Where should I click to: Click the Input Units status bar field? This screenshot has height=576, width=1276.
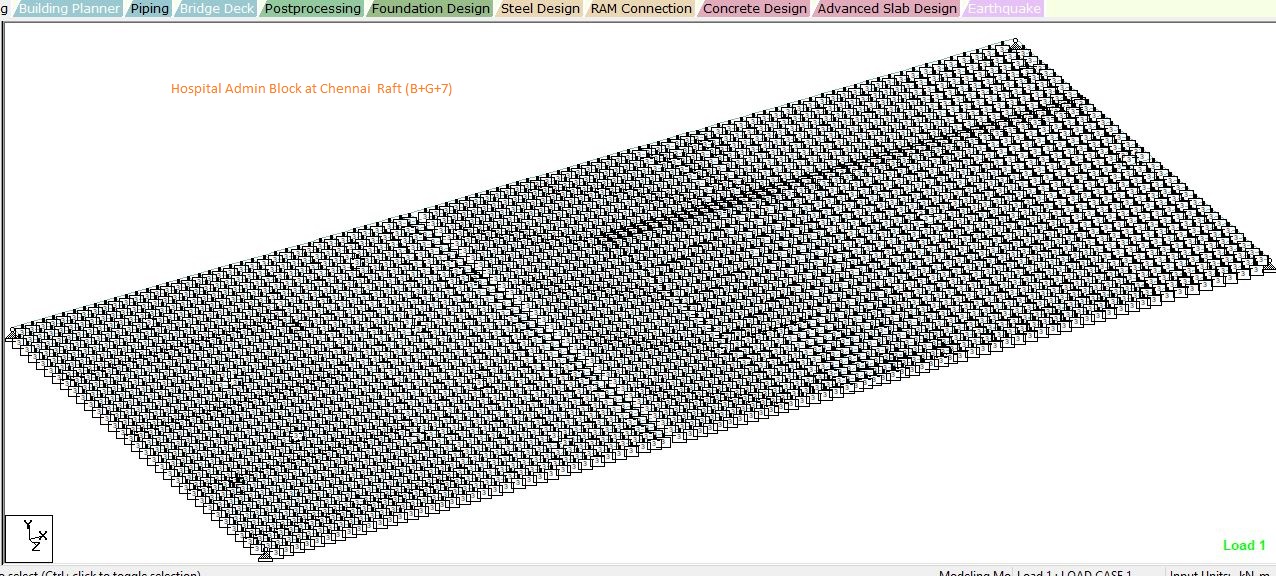click(1218, 573)
